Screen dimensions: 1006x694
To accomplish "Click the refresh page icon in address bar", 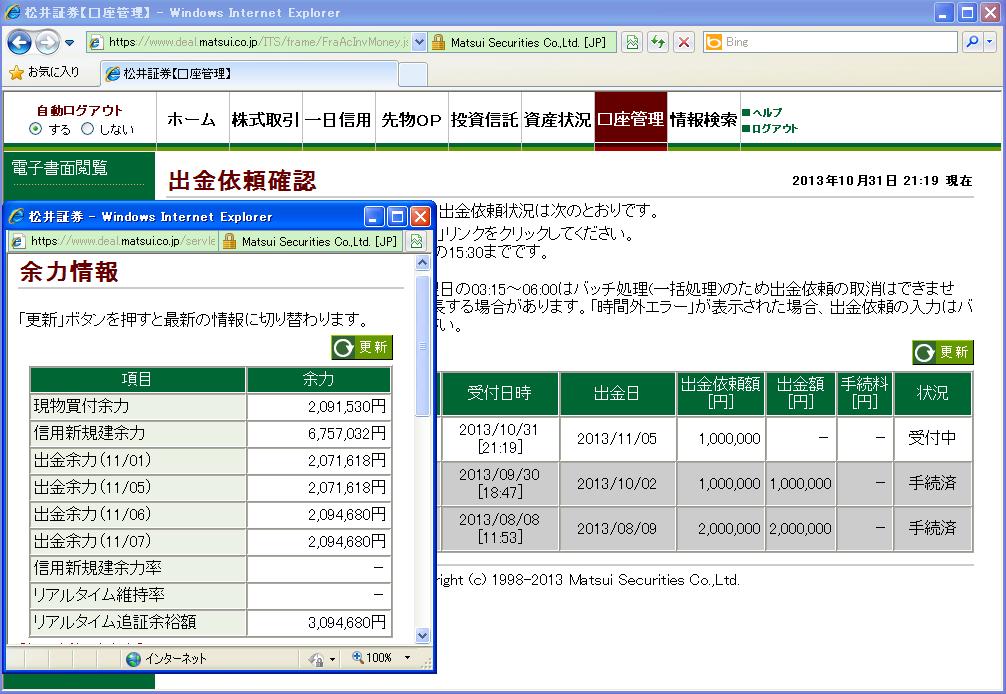I will click(x=658, y=42).
